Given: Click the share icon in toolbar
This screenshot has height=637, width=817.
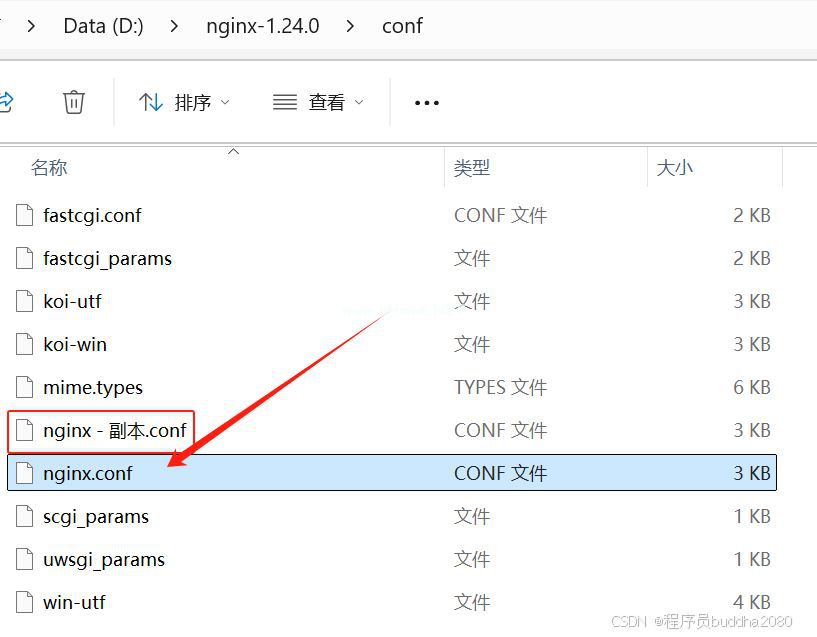Looking at the screenshot, I should [x=6, y=102].
